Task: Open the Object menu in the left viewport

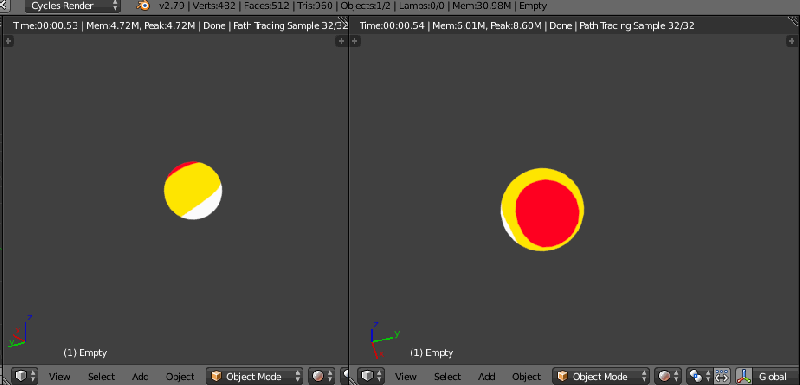Action: [x=180, y=377]
